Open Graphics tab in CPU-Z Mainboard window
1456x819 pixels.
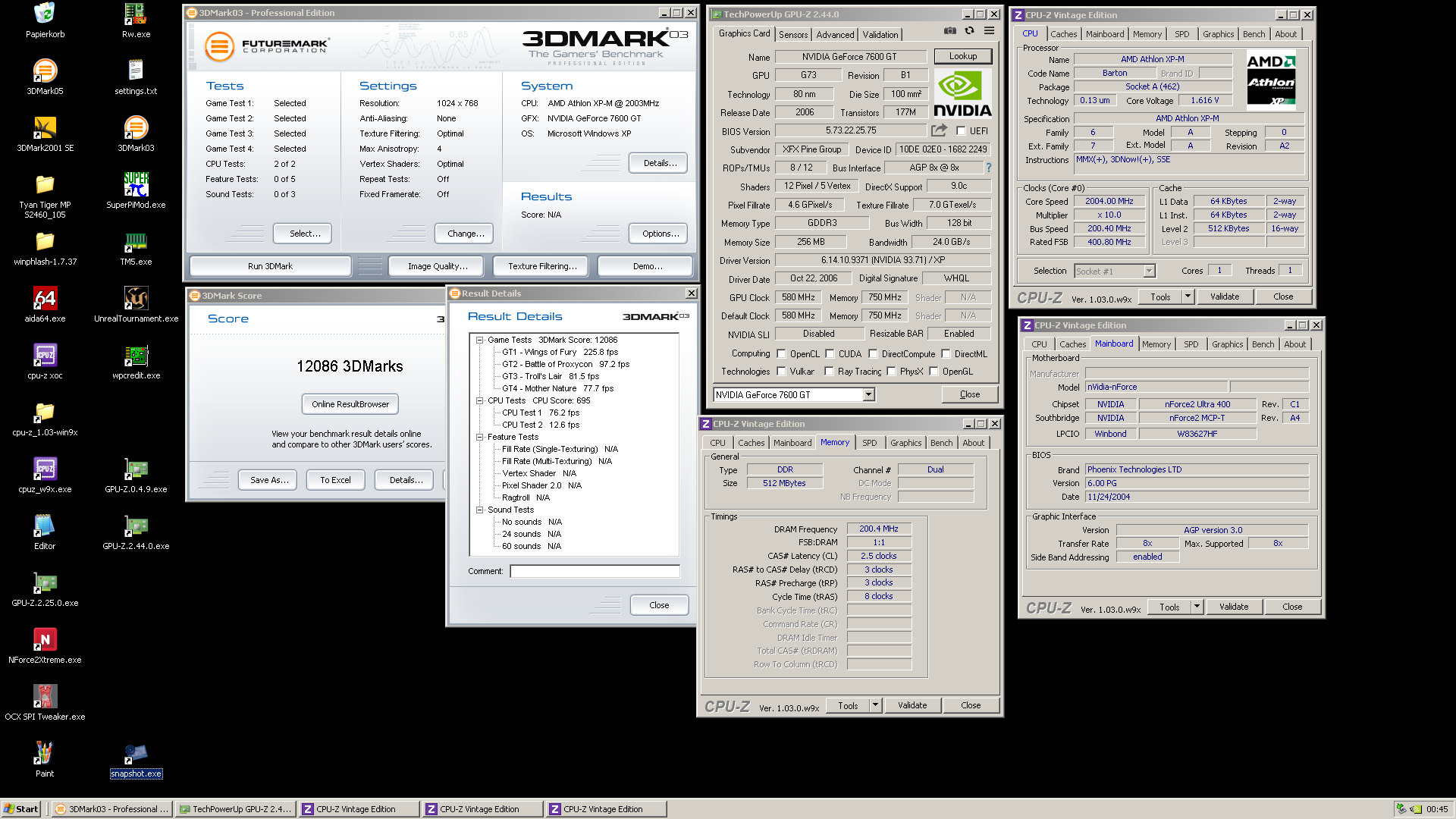[x=1227, y=344]
